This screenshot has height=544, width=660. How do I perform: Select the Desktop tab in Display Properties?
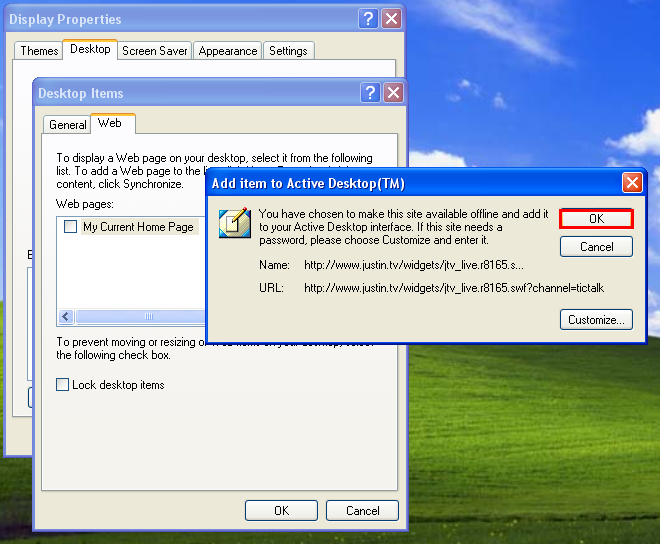point(90,49)
